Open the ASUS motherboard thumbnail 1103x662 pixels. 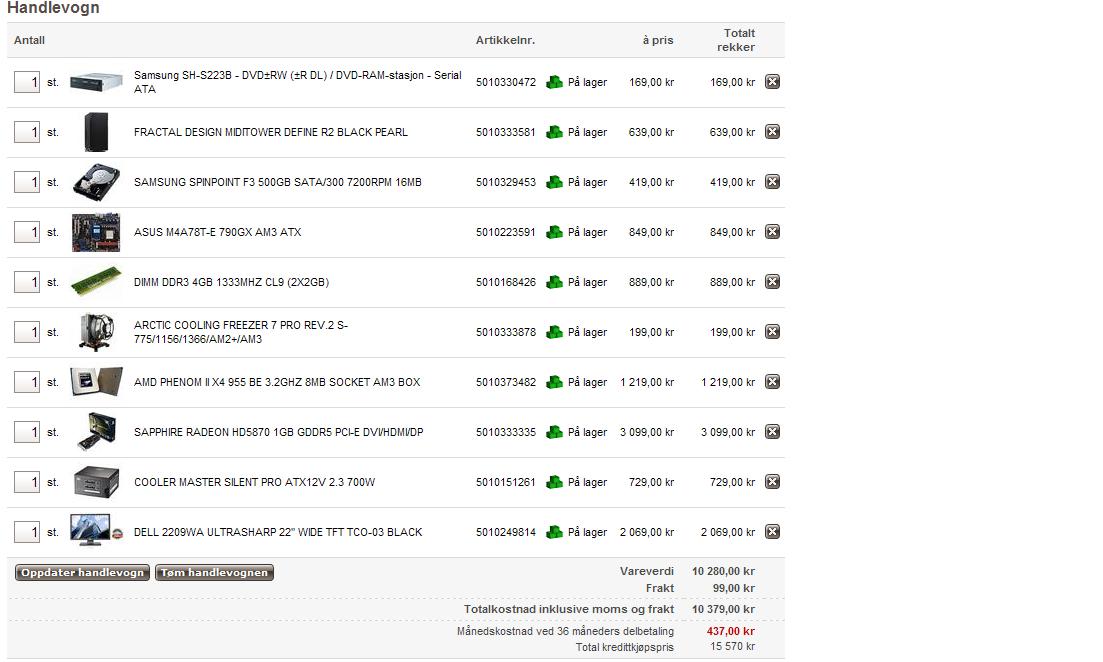[96, 232]
